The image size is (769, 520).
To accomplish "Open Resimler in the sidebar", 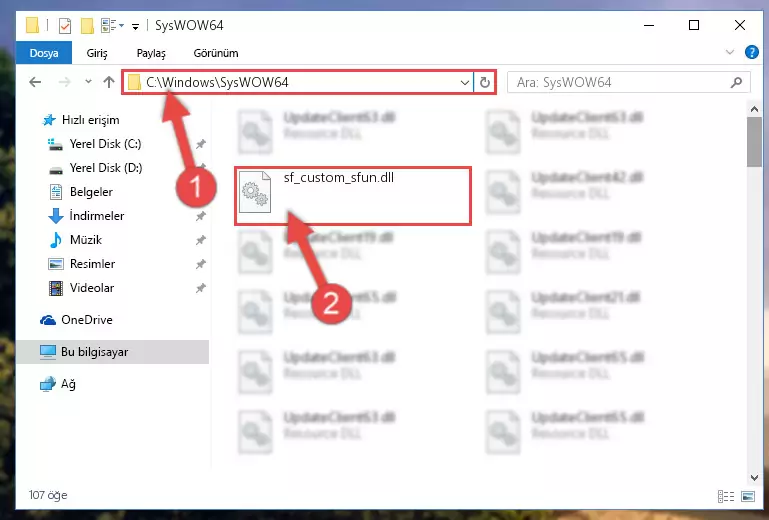I will (x=92, y=264).
